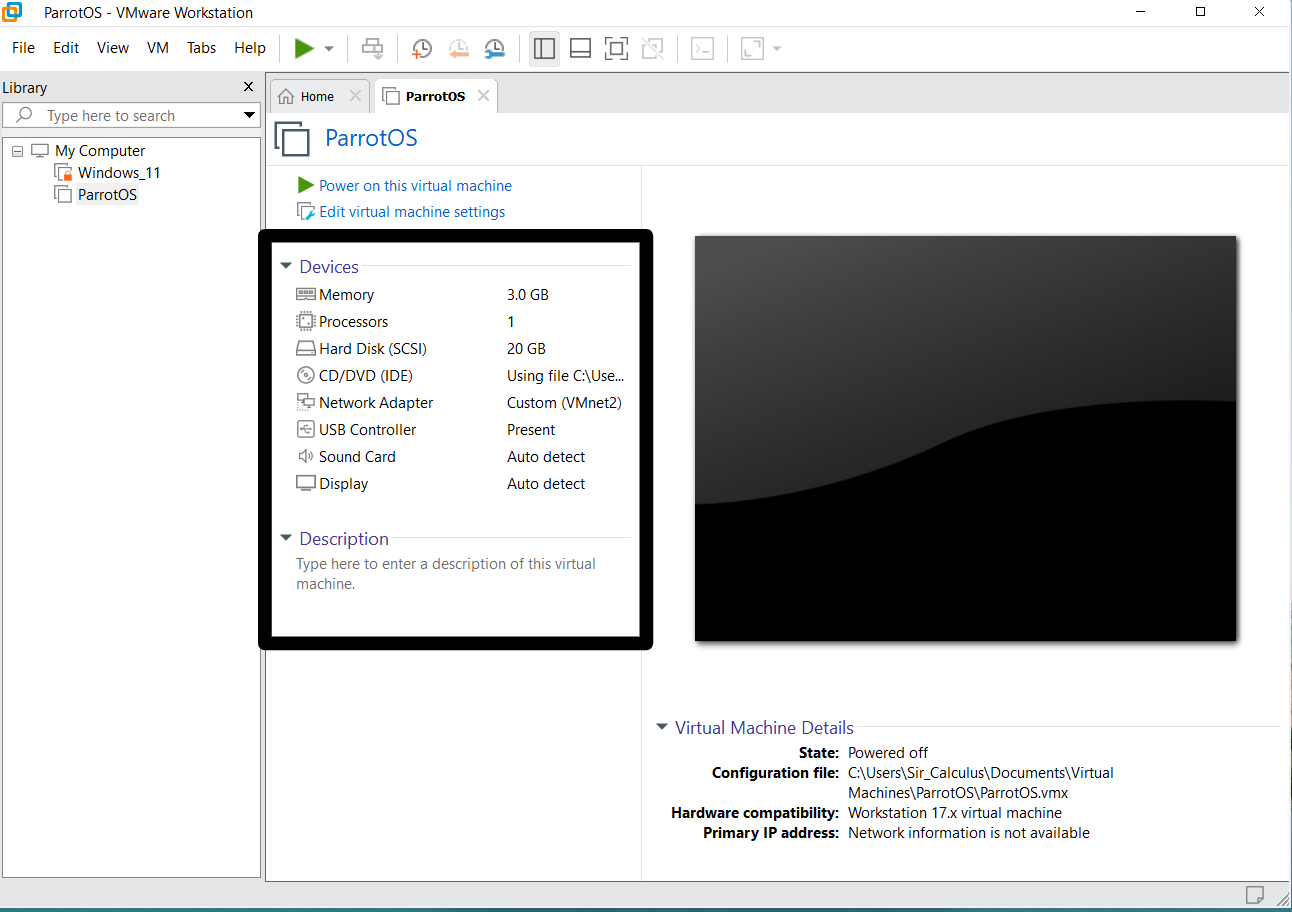This screenshot has height=912, width=1292.
Task: Click the message log icon in status bar
Action: [x=1255, y=894]
